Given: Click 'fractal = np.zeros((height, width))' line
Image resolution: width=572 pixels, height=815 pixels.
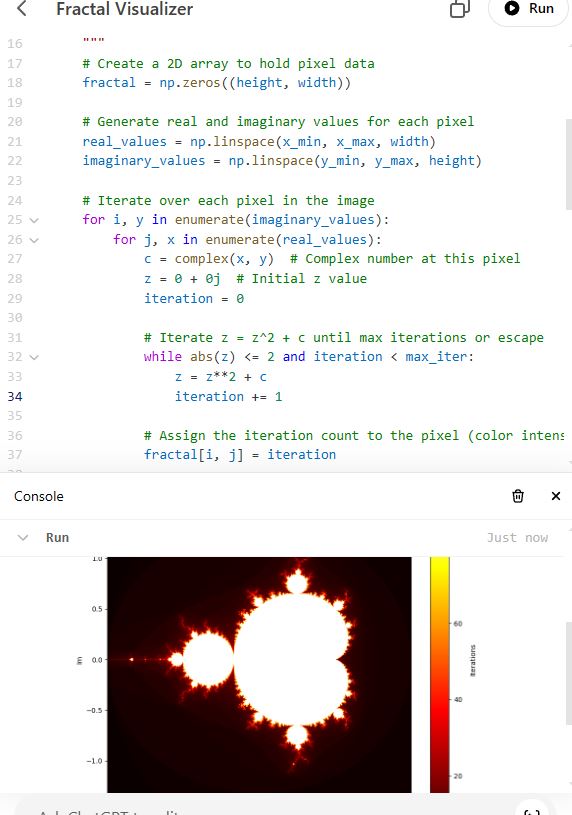Looking at the screenshot, I should coord(216,83).
